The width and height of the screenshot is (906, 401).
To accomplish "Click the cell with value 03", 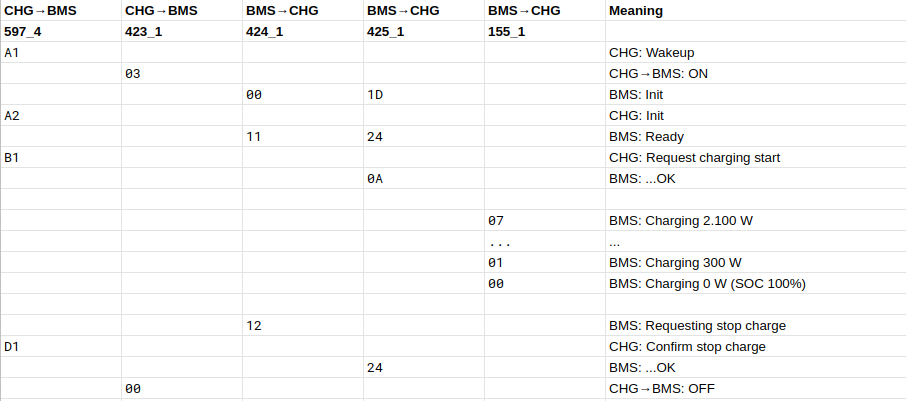I will 181,74.
